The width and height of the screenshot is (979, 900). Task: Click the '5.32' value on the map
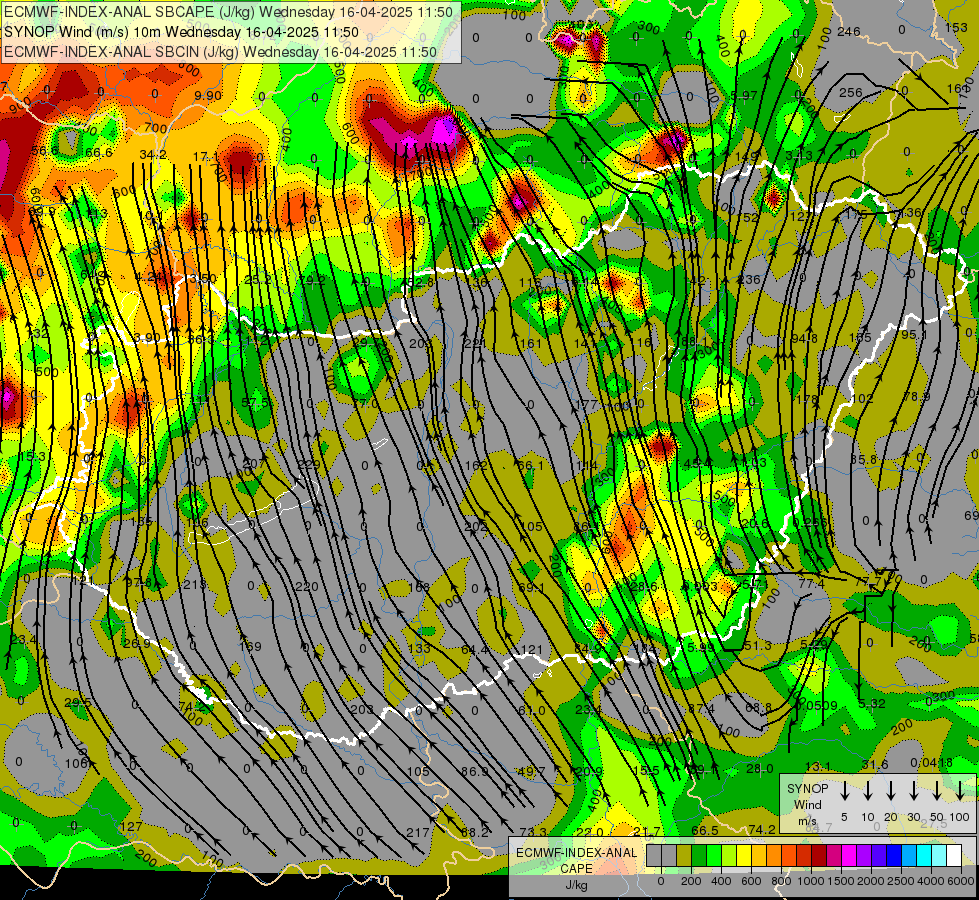click(x=872, y=703)
